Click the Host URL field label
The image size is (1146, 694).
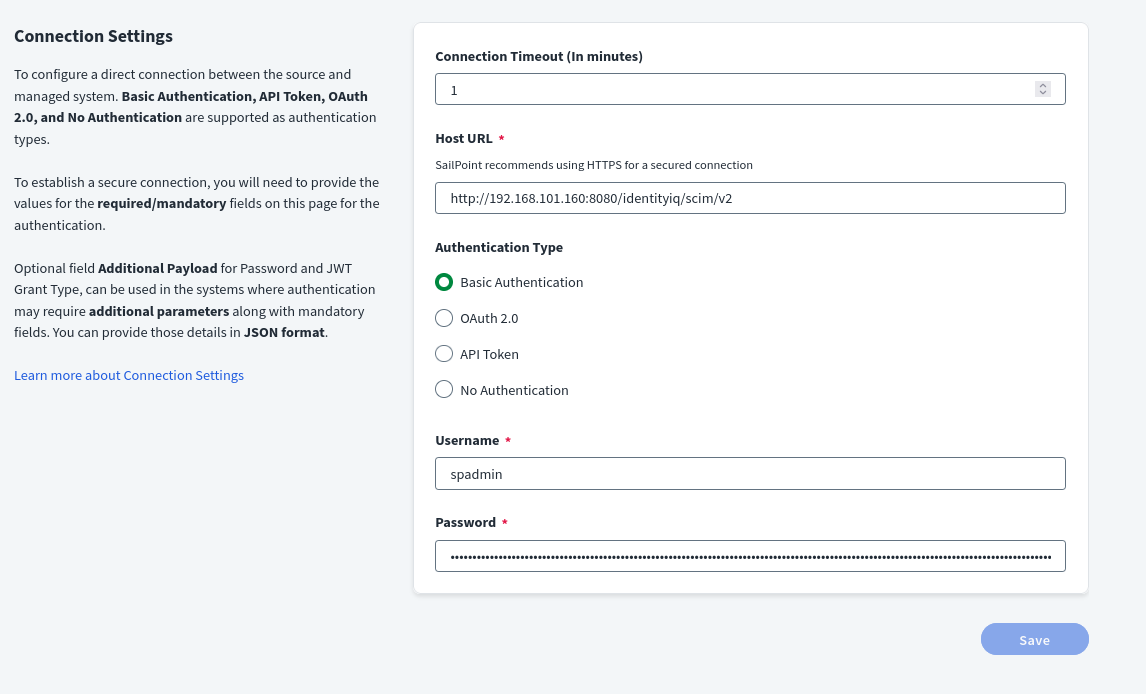pos(464,138)
